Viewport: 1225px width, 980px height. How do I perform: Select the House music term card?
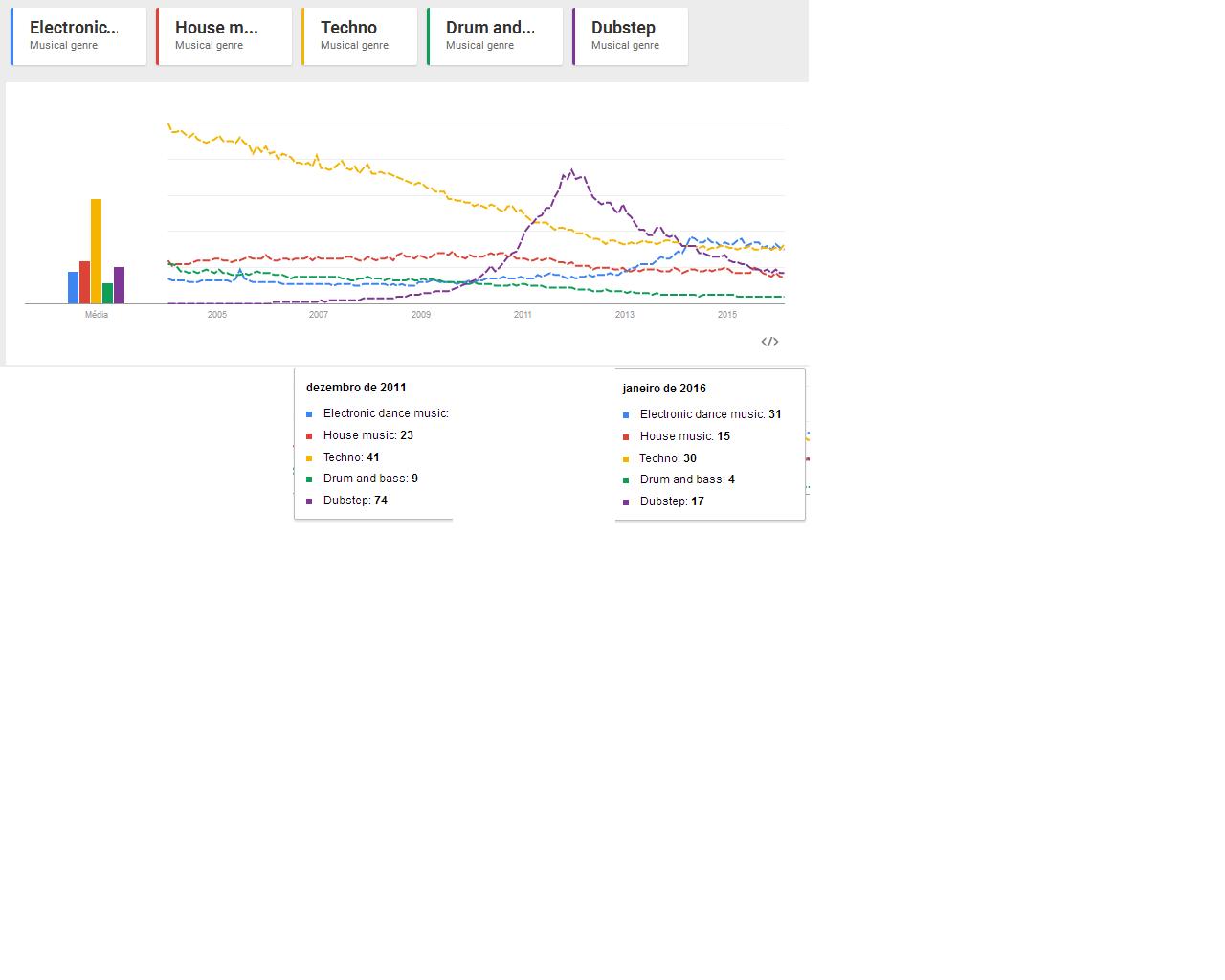tap(224, 36)
